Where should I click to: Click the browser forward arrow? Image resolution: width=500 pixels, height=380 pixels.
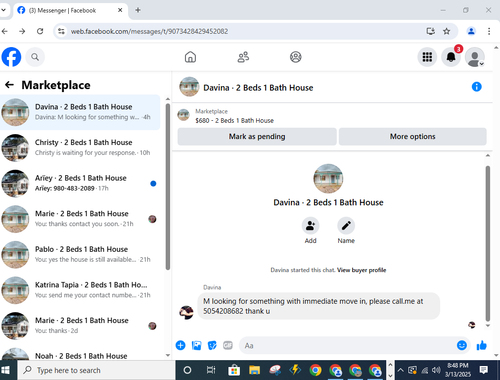tap(22, 31)
